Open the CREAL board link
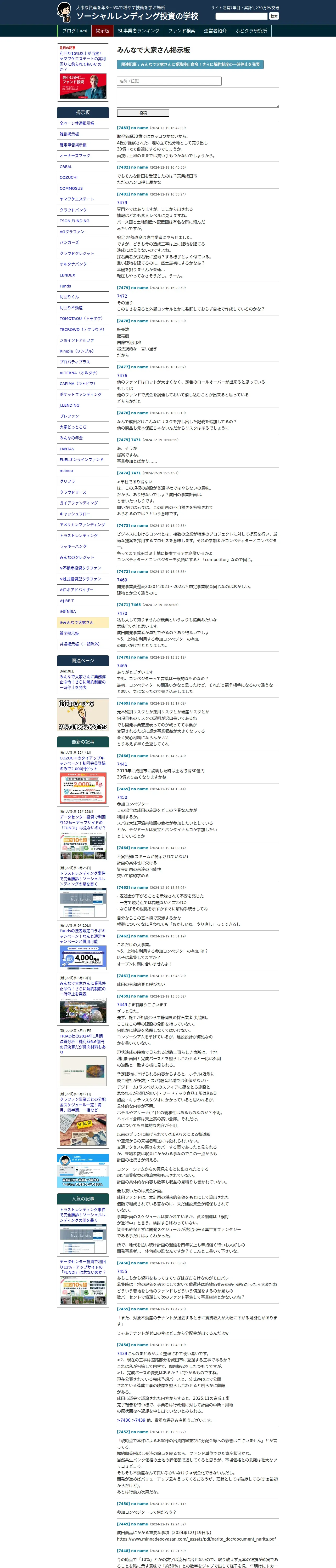The width and height of the screenshot is (336, 1568). point(83,167)
